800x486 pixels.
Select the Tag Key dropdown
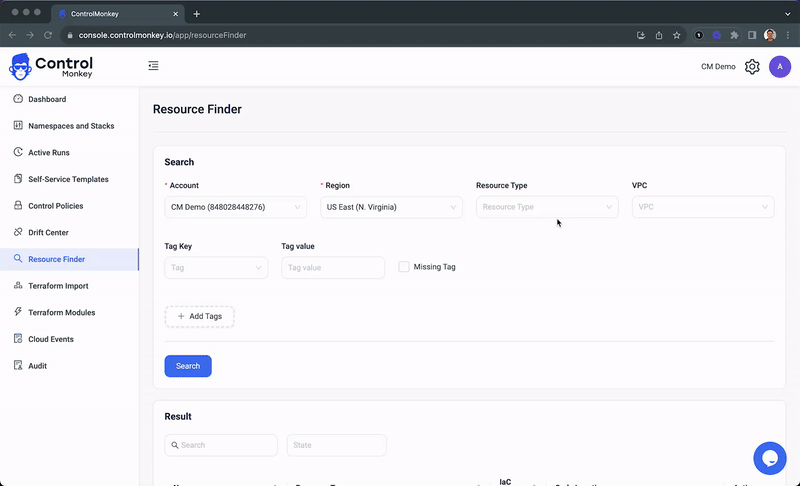[x=216, y=268]
